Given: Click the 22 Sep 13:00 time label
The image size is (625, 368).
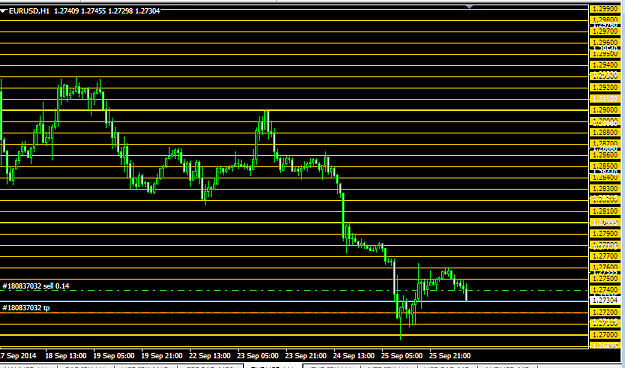Looking at the screenshot, I should (x=210, y=356).
